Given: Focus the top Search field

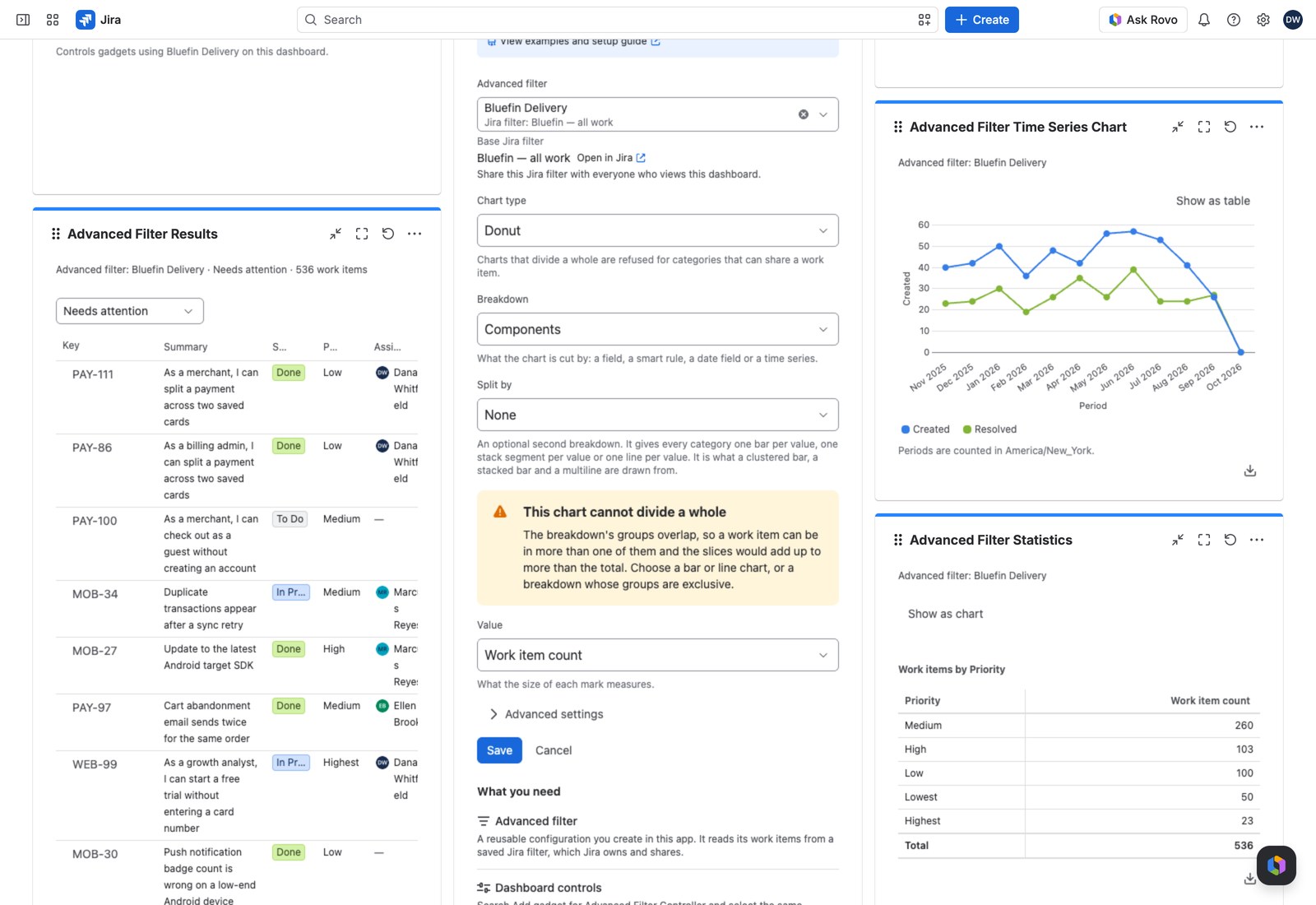Looking at the screenshot, I should click(617, 20).
